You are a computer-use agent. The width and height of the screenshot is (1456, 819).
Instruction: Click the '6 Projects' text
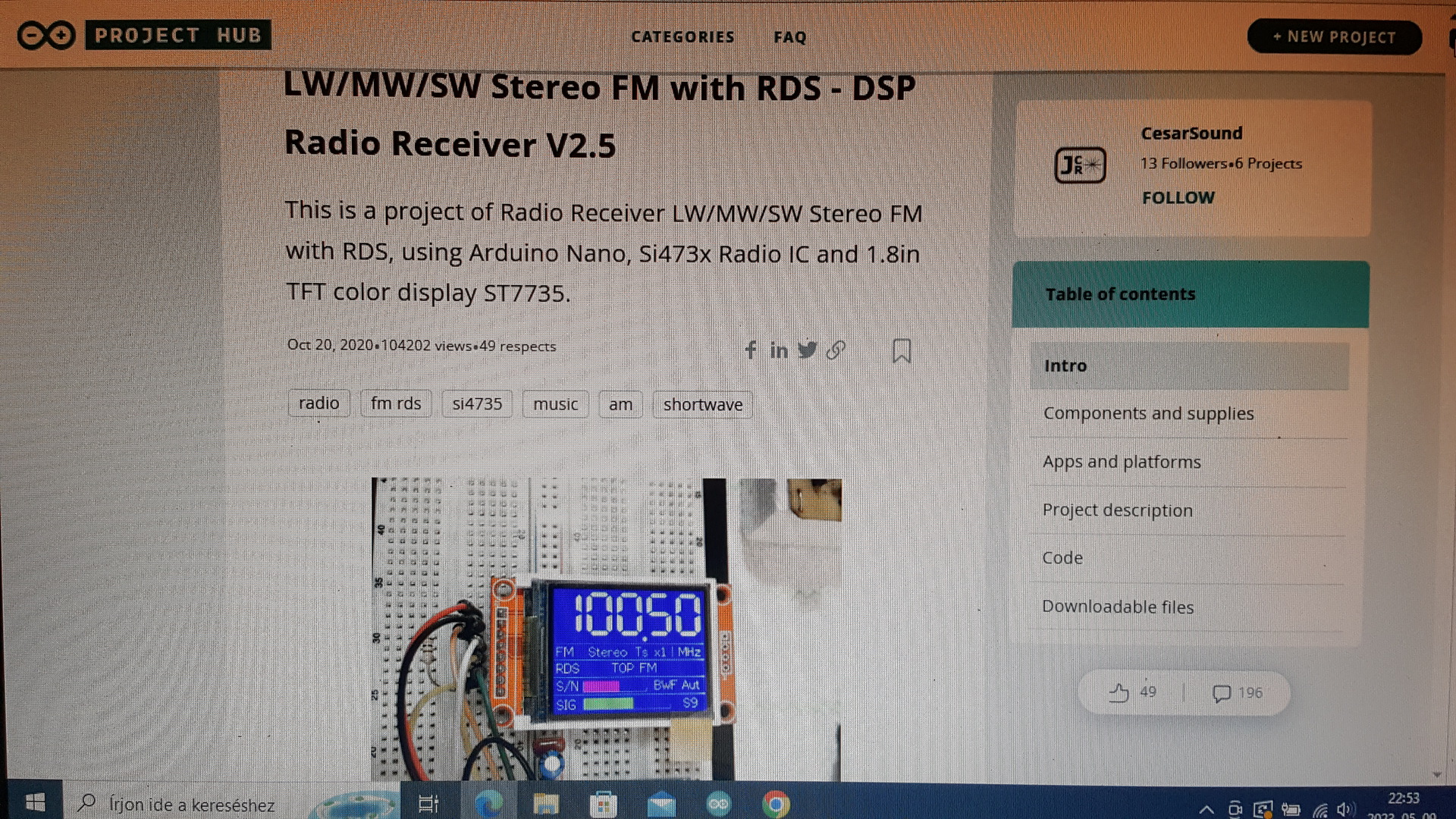1268,164
